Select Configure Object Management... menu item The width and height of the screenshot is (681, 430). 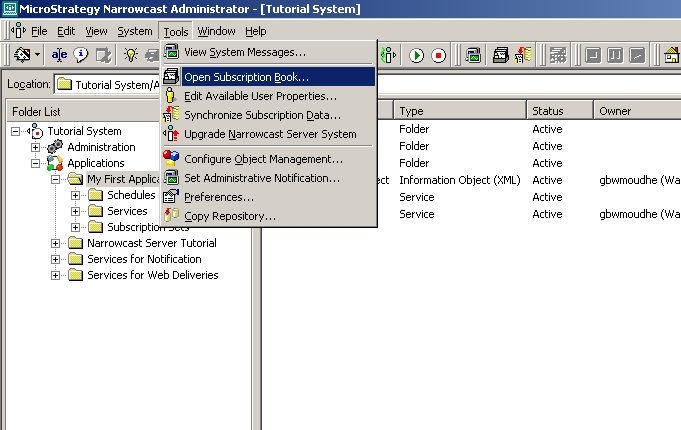click(263, 159)
